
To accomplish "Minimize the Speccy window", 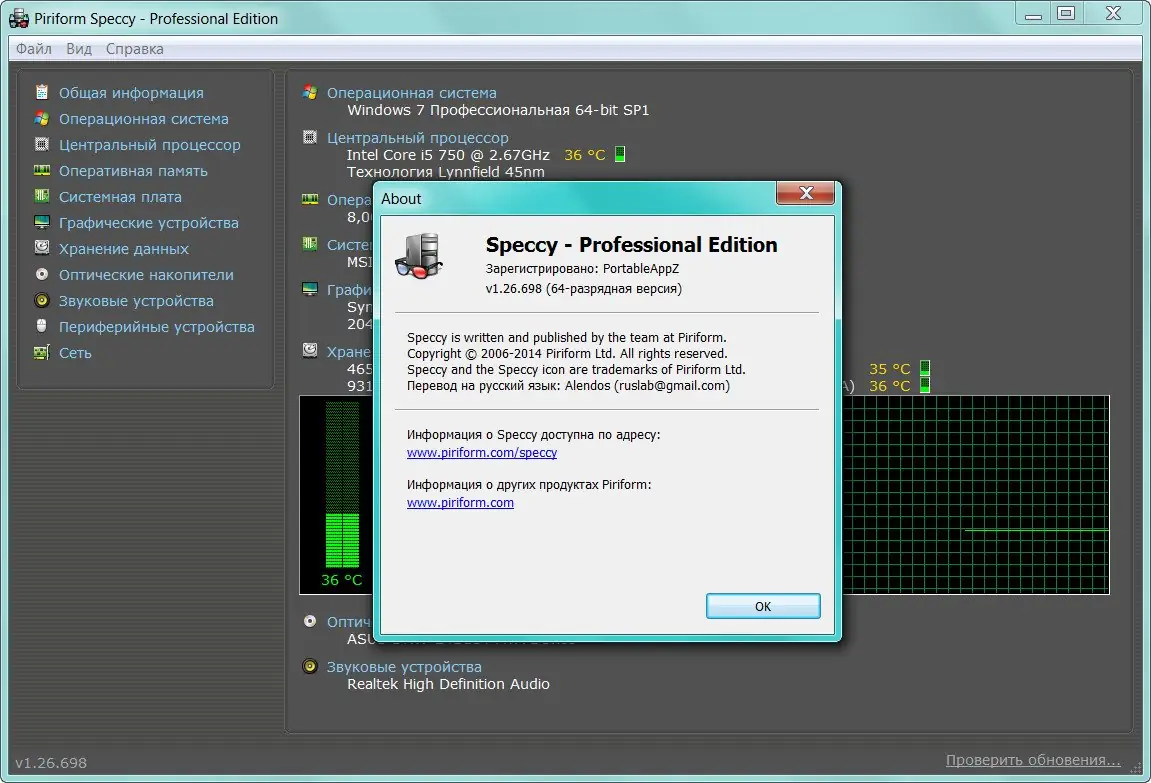I will (x=1034, y=13).
